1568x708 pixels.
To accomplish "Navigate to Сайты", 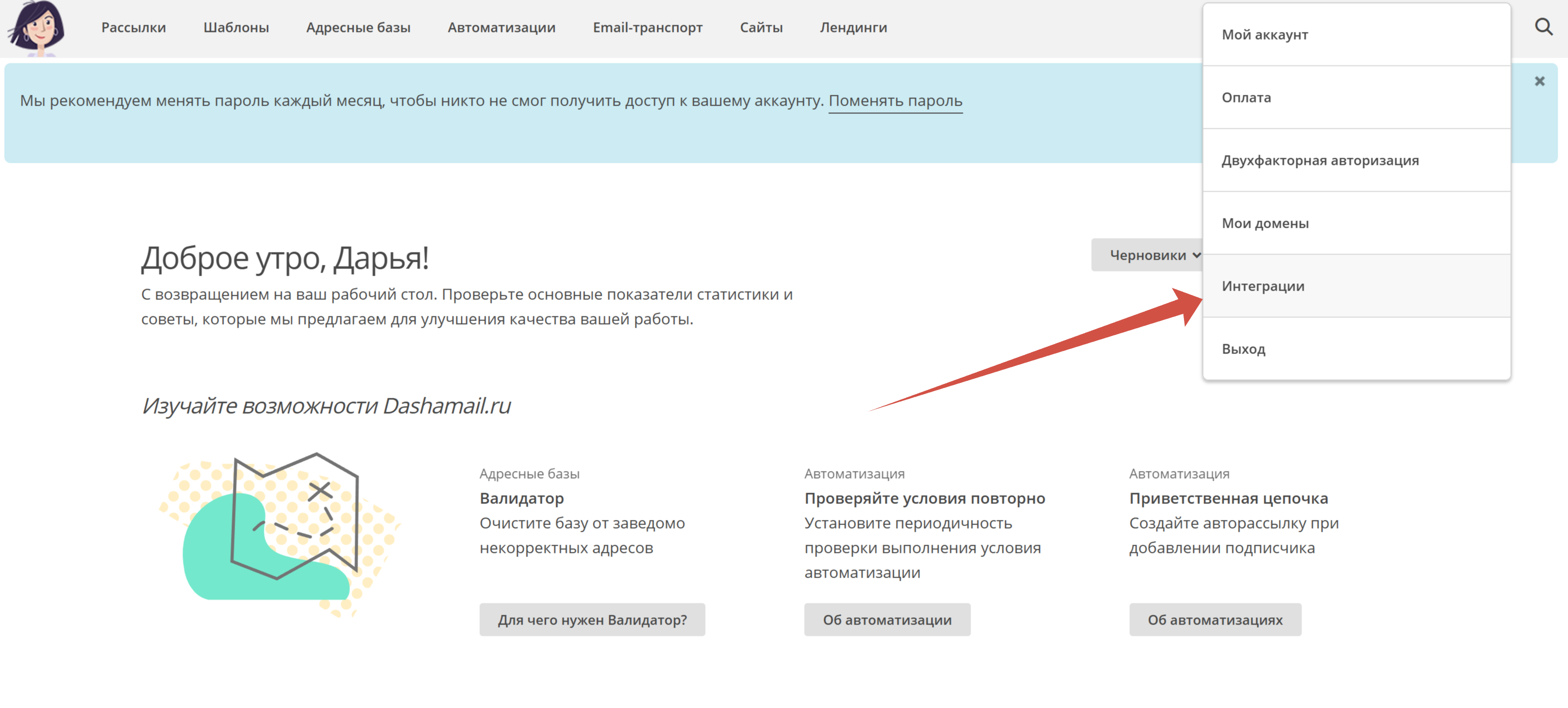I will 760,27.
